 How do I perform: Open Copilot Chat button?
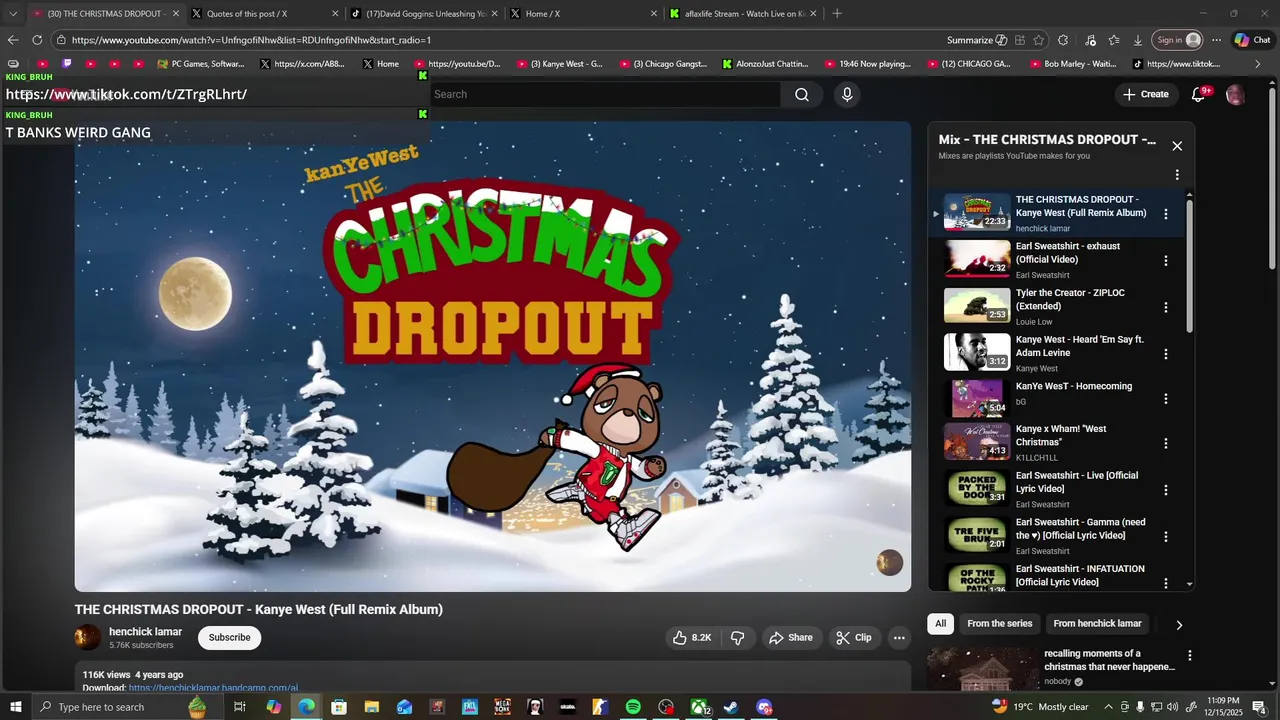point(1251,40)
